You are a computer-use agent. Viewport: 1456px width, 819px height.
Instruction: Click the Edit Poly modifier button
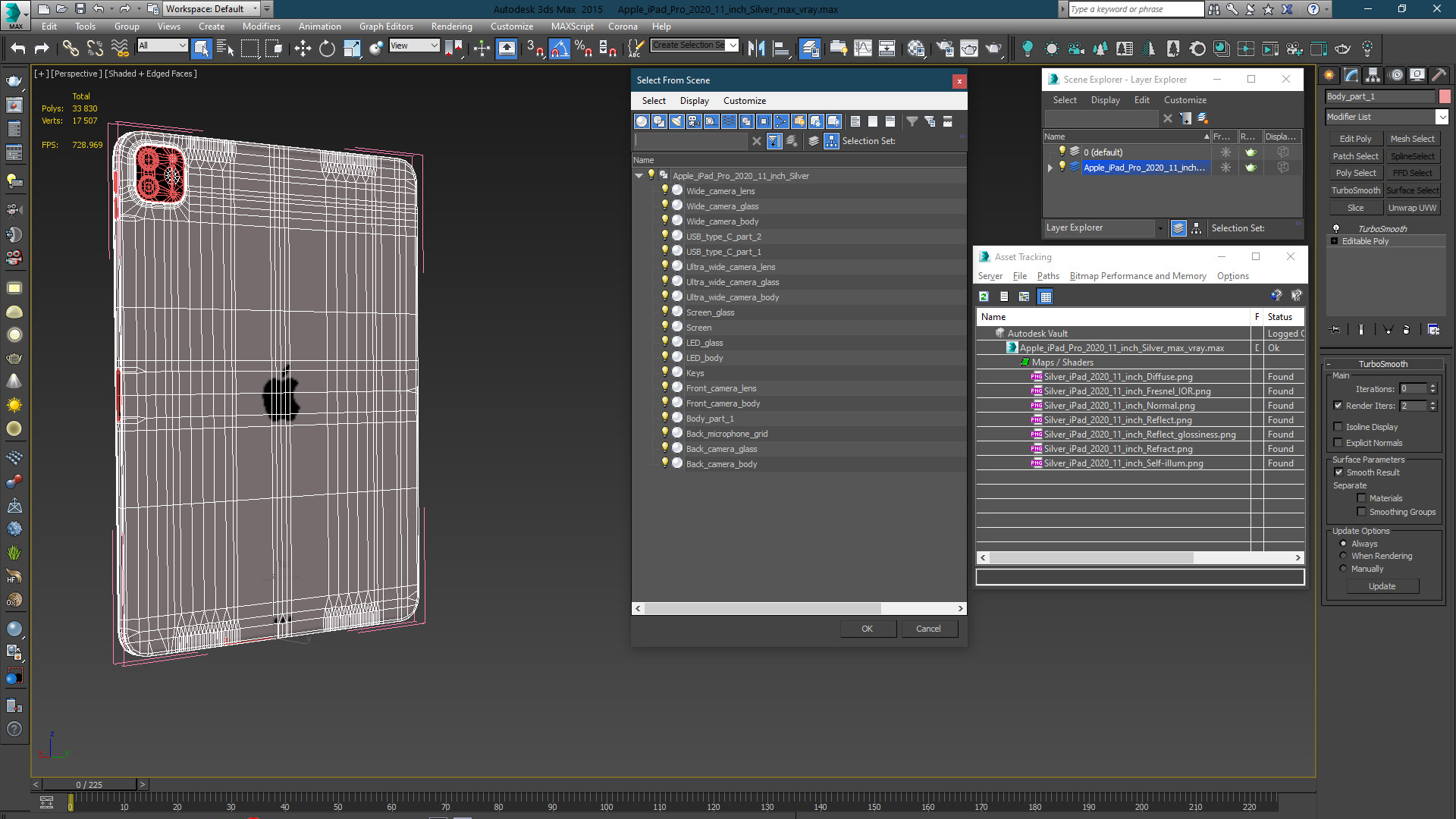(1355, 139)
